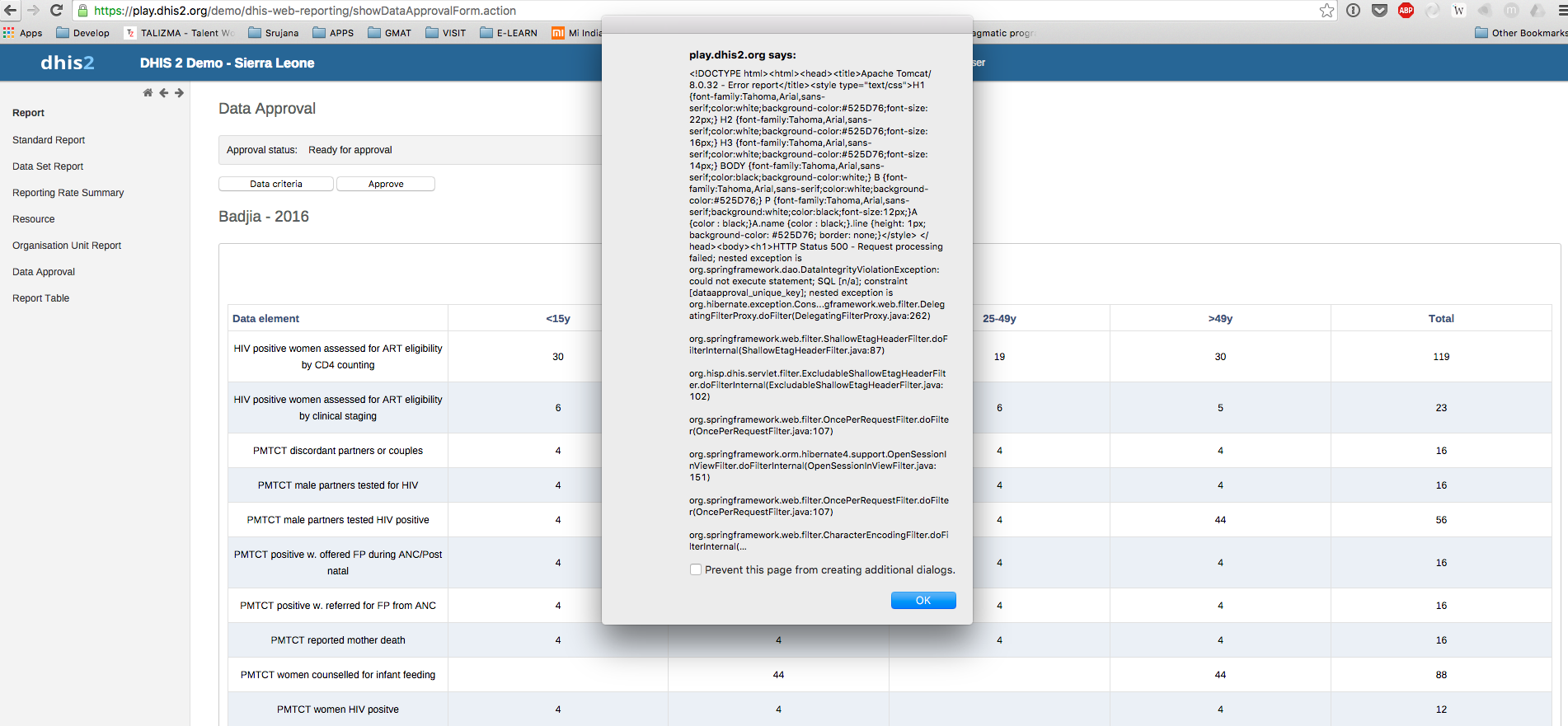Select Reporting Rate Summary in the sidebar
This screenshot has height=726, width=1568.
(x=68, y=193)
